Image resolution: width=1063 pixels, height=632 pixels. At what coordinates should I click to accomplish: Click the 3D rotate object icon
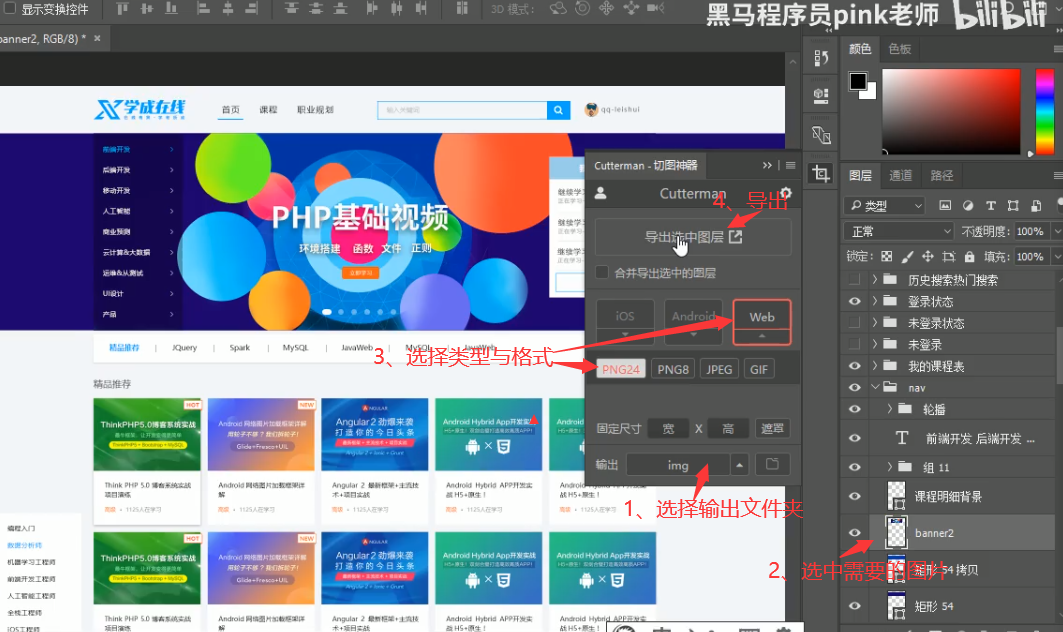click(x=558, y=8)
